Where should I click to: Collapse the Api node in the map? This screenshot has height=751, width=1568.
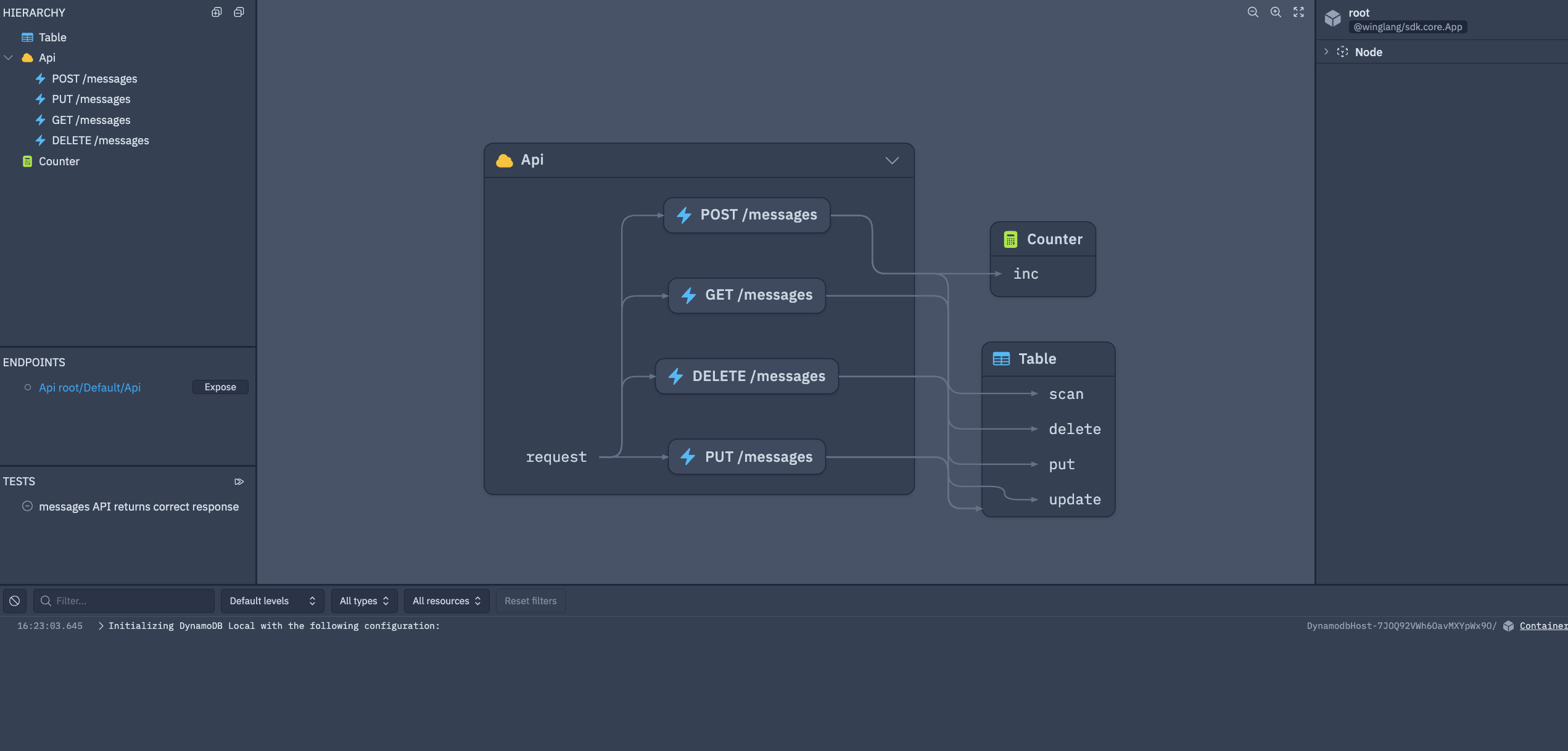point(892,160)
